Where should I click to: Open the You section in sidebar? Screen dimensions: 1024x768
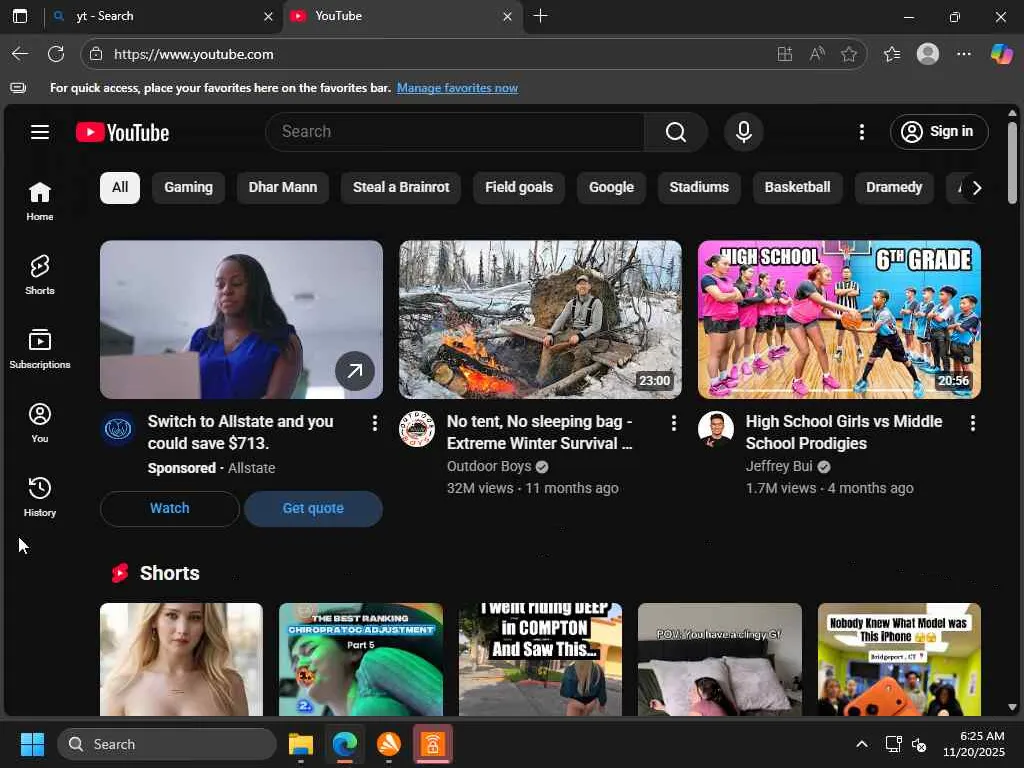[x=40, y=423]
